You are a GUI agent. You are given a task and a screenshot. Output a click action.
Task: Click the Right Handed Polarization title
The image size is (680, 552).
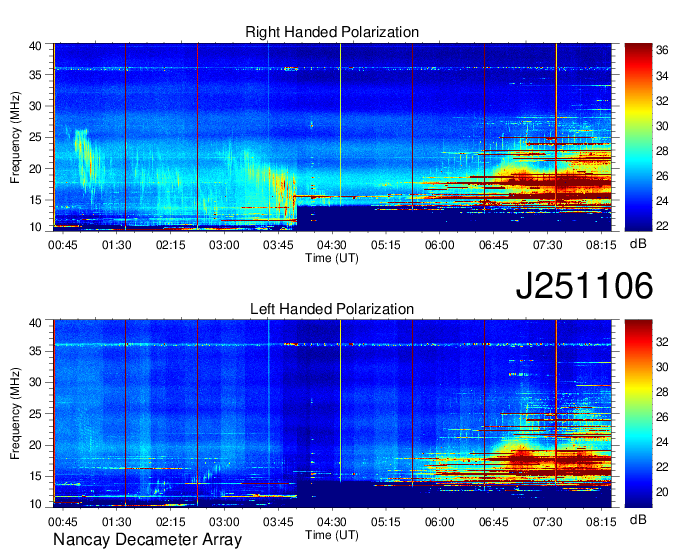[x=332, y=32]
